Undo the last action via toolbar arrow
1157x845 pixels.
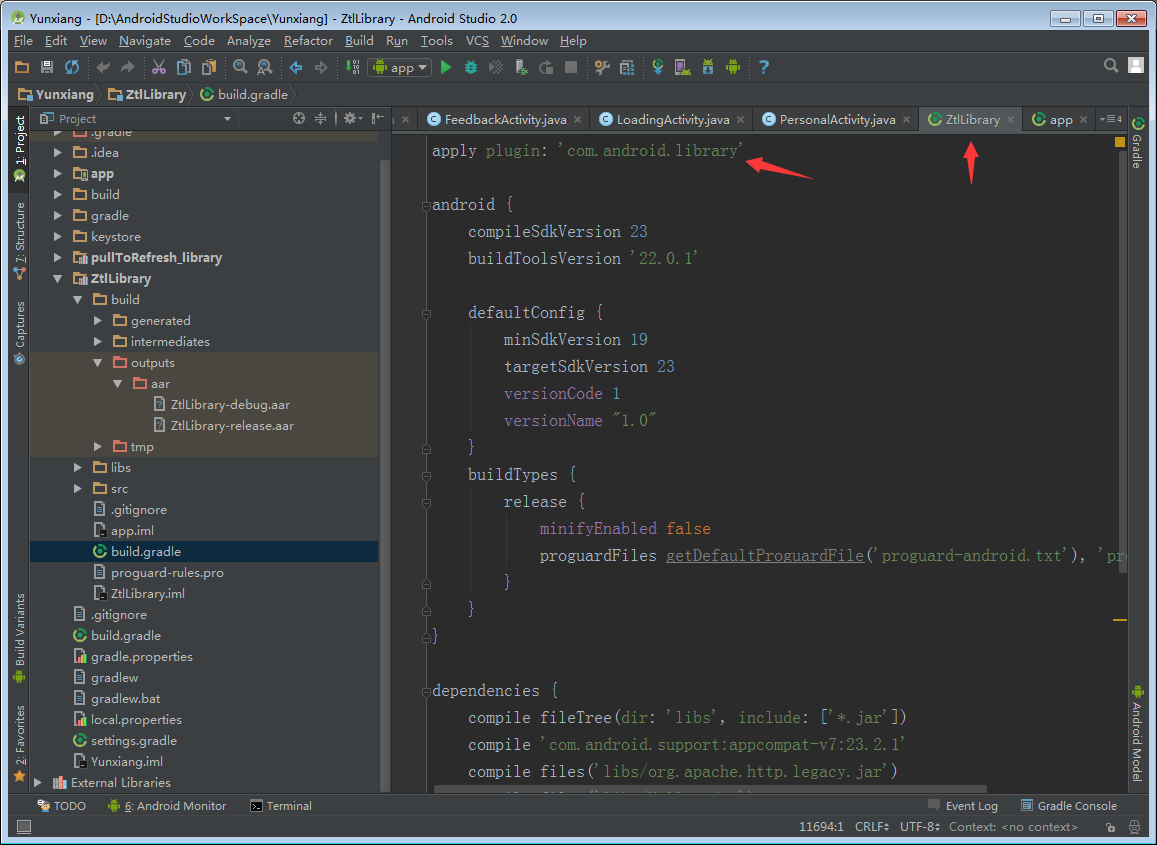(x=103, y=67)
